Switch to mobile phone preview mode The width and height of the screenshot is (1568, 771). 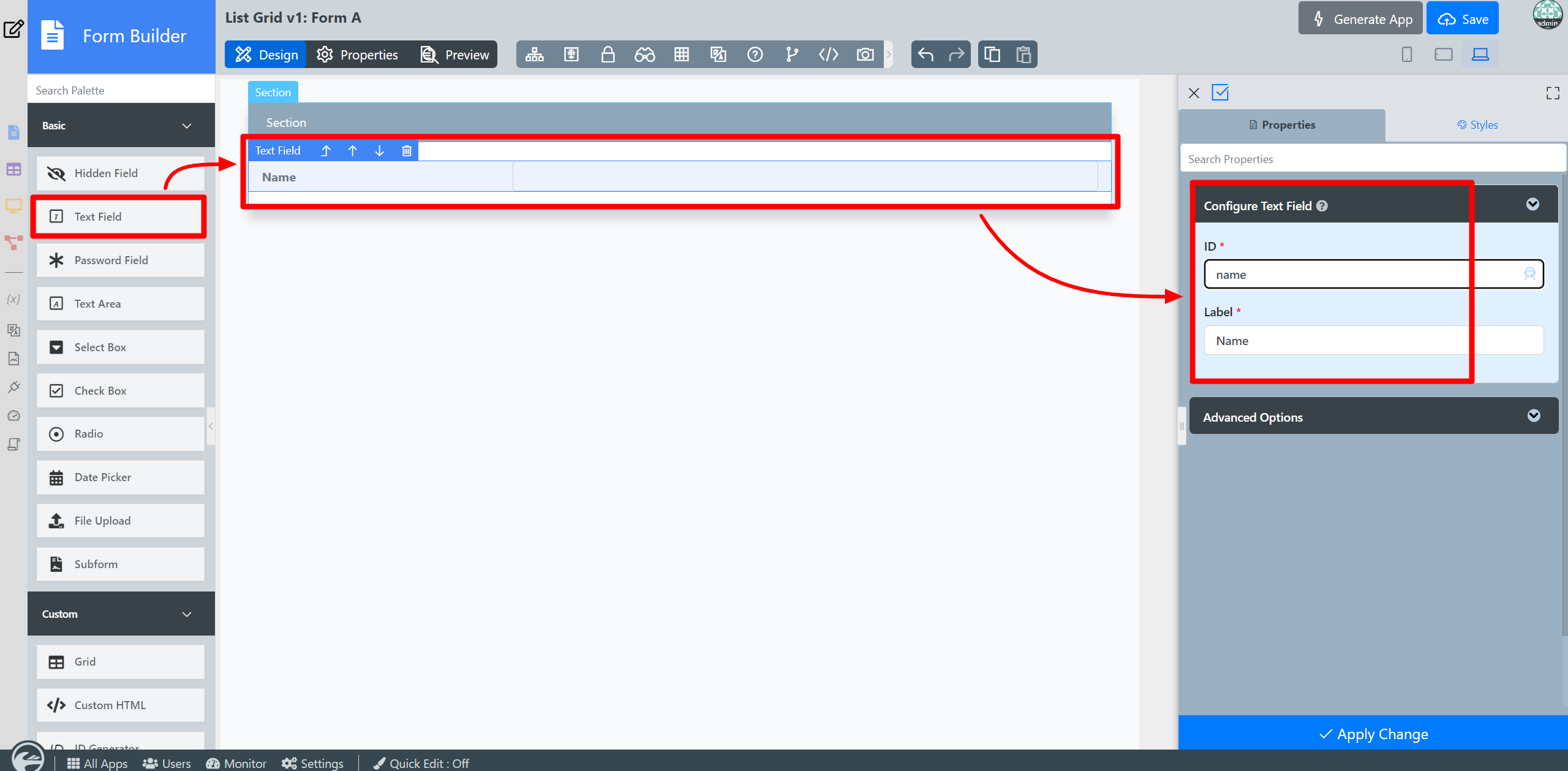coord(1406,55)
